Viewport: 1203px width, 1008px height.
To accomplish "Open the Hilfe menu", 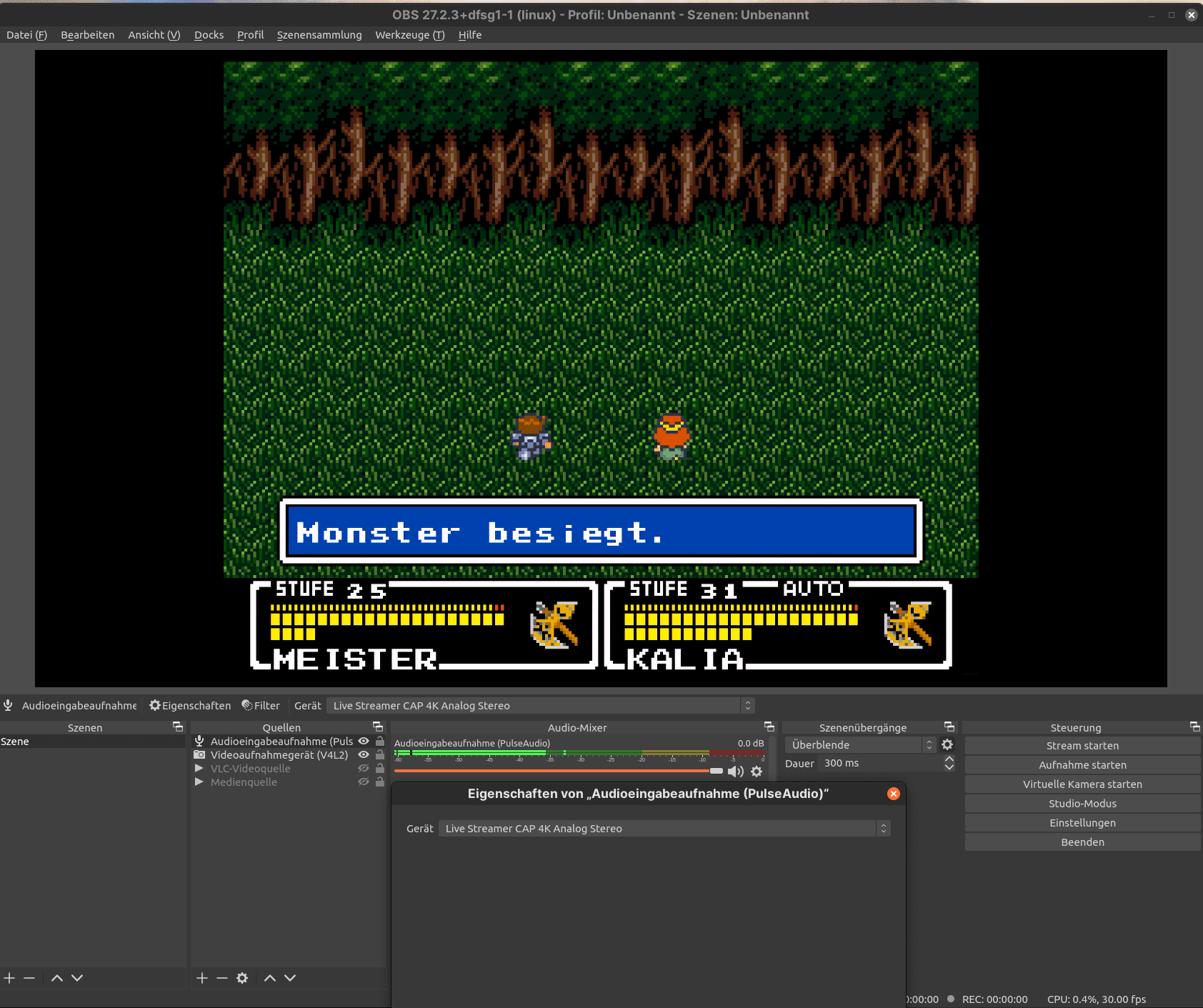I will [470, 35].
